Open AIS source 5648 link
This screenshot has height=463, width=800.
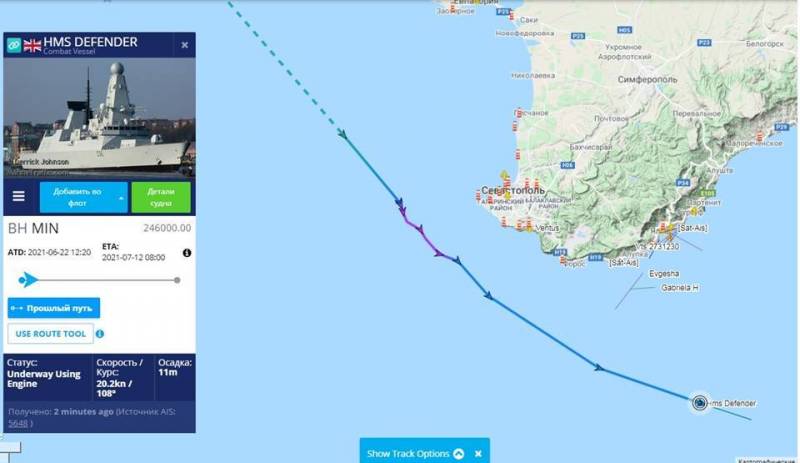click(x=18, y=423)
